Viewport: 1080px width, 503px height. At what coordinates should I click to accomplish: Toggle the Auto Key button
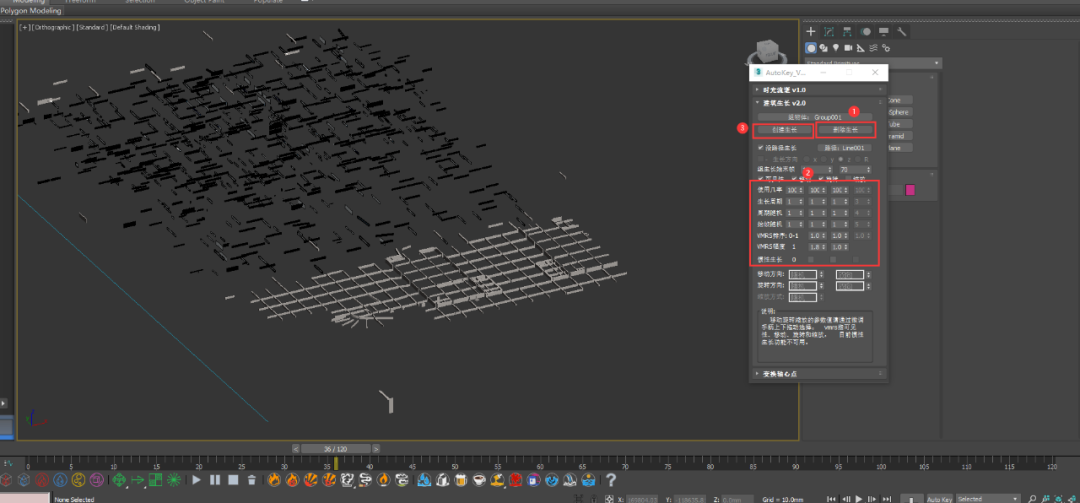point(939,498)
